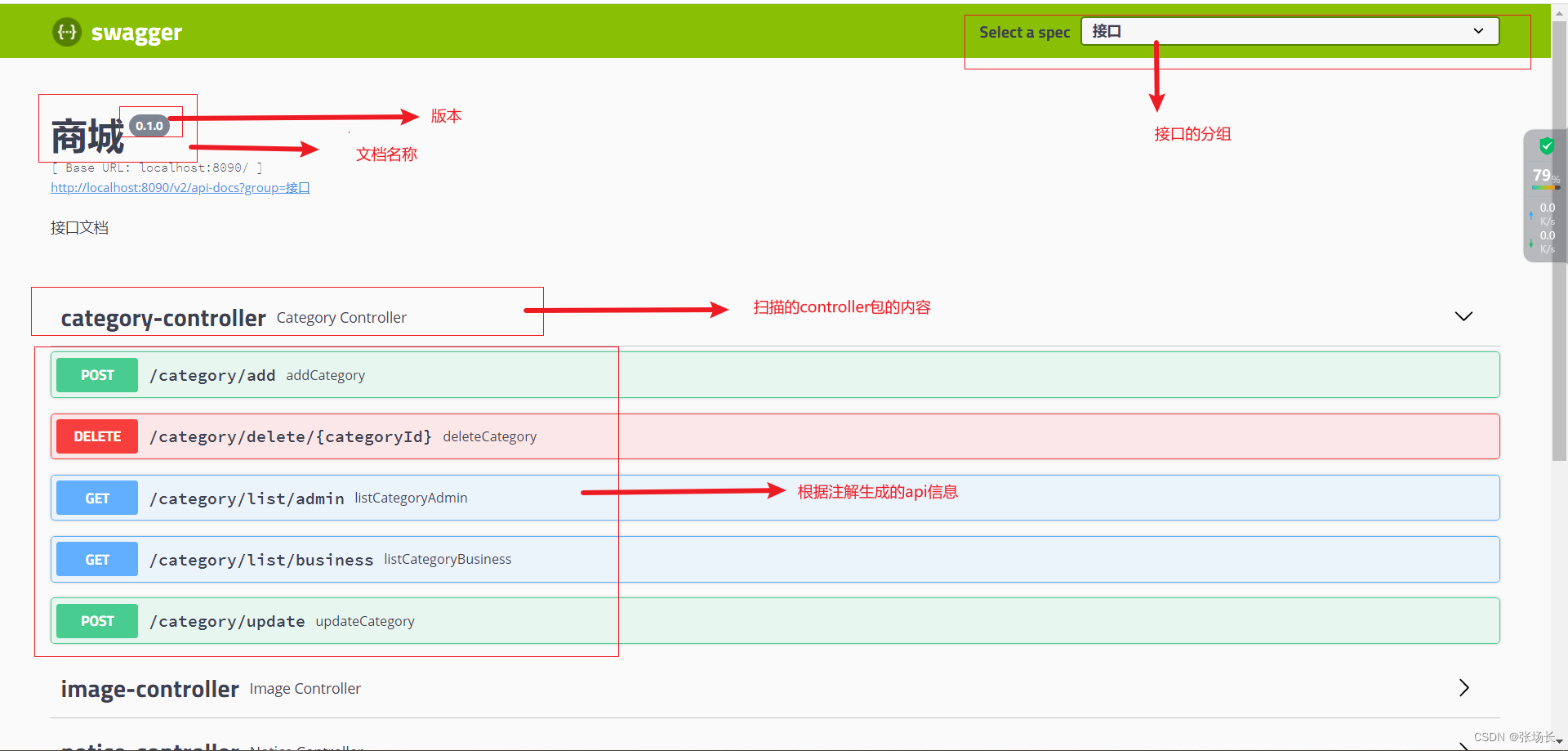
Task: Open the Select a spec dropdown
Action: (1290, 31)
